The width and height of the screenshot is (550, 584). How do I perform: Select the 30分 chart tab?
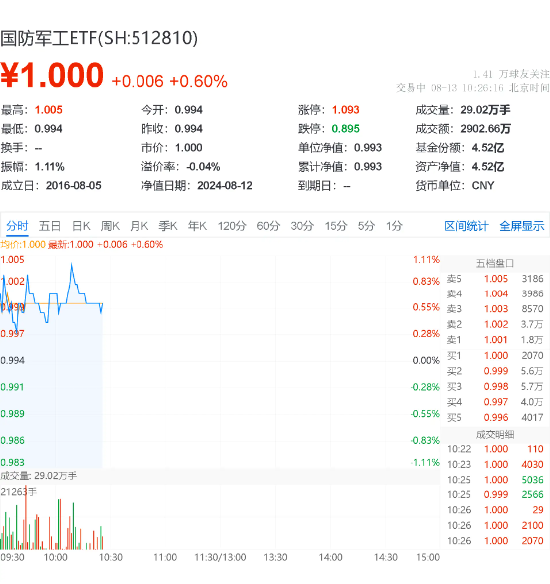click(x=302, y=226)
